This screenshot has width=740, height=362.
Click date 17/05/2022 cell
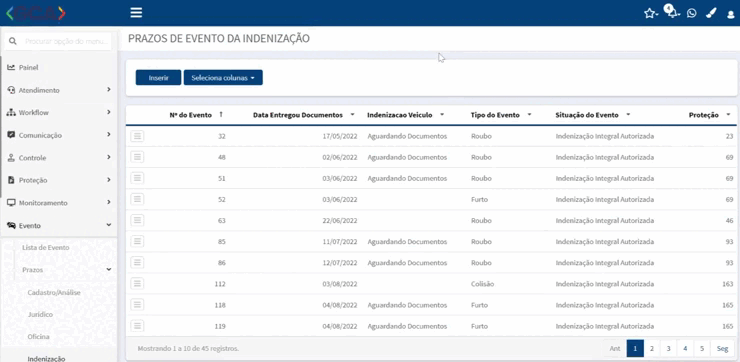pyautogui.click(x=340, y=136)
